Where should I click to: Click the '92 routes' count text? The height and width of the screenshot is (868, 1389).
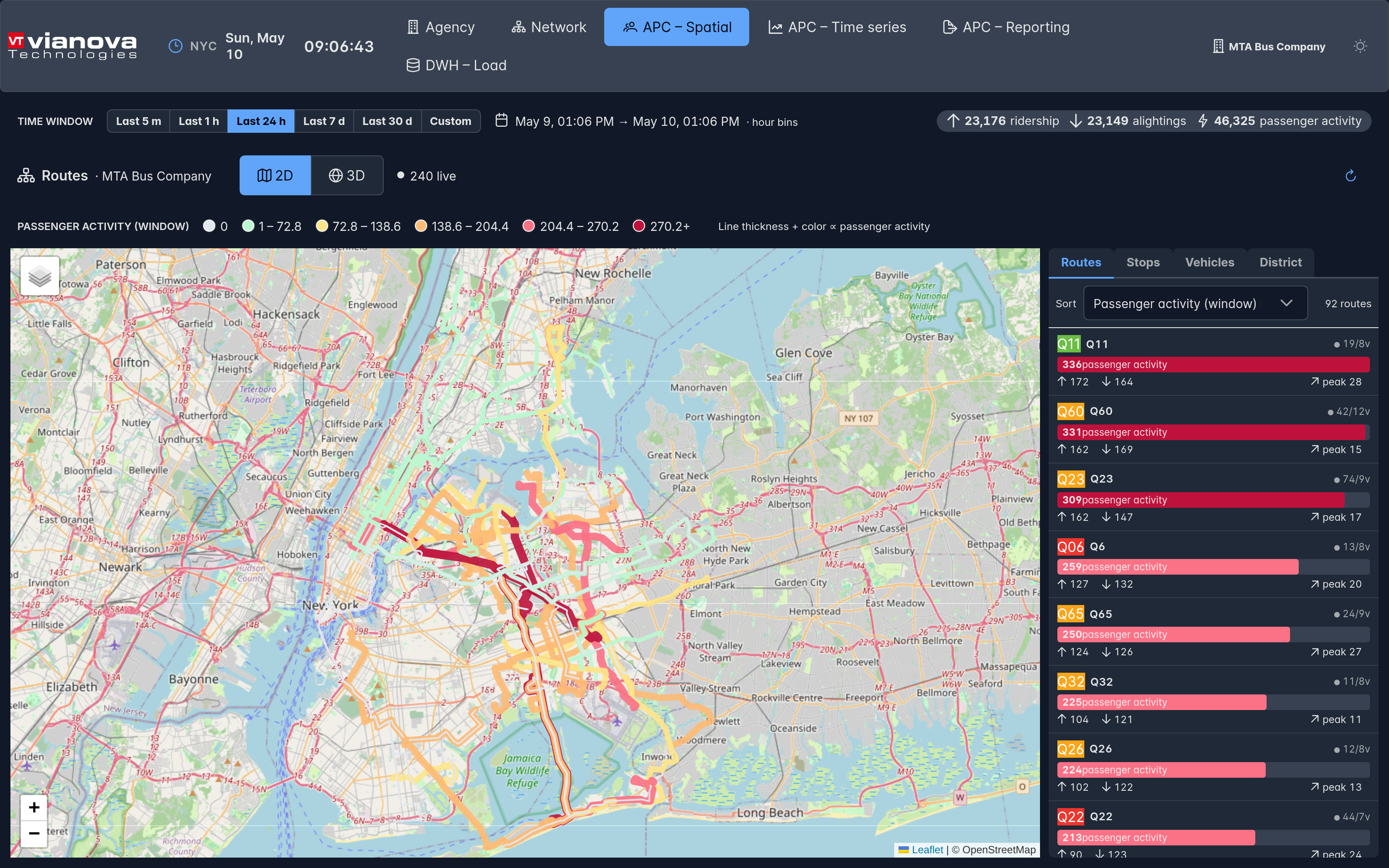(1348, 303)
